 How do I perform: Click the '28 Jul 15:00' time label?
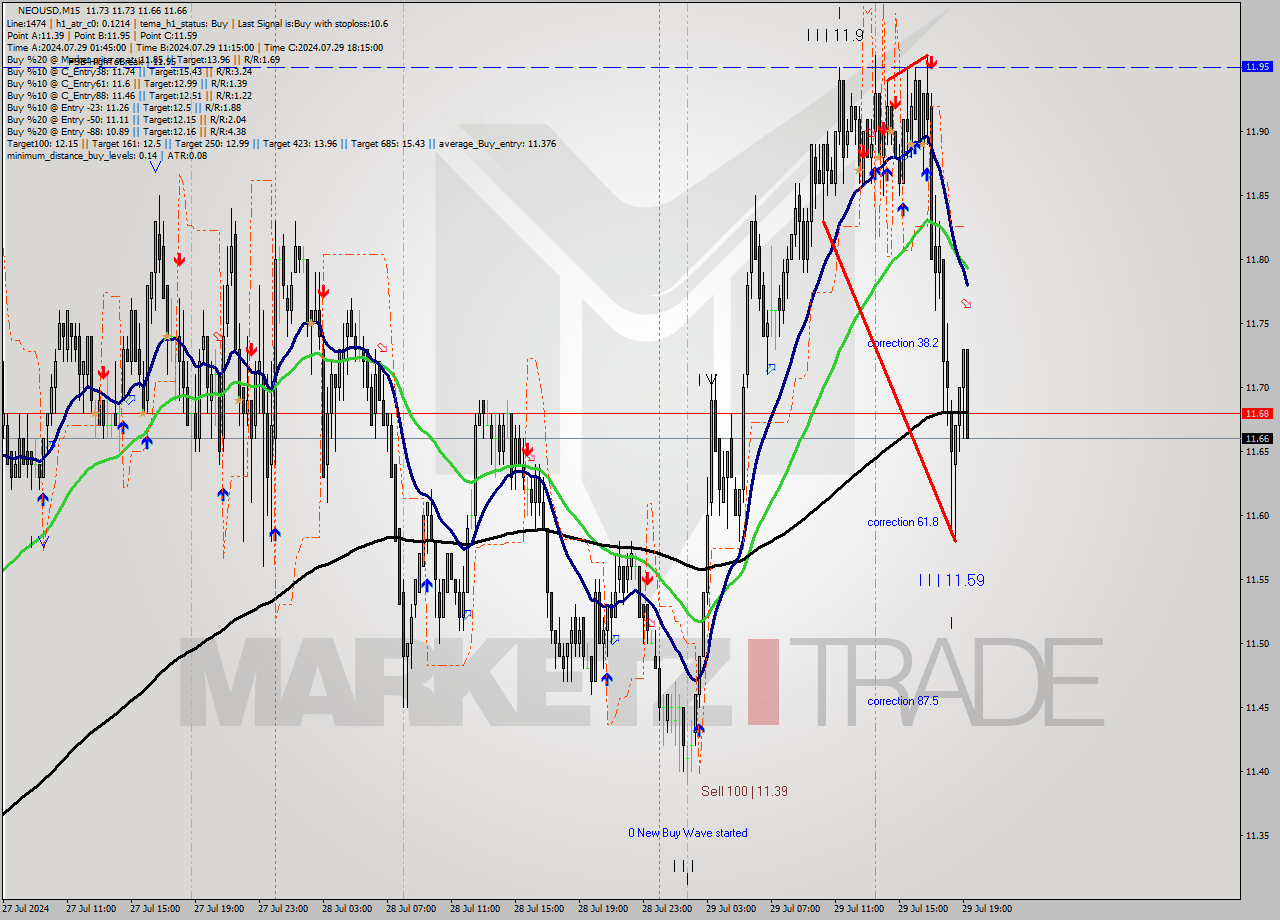[541, 909]
